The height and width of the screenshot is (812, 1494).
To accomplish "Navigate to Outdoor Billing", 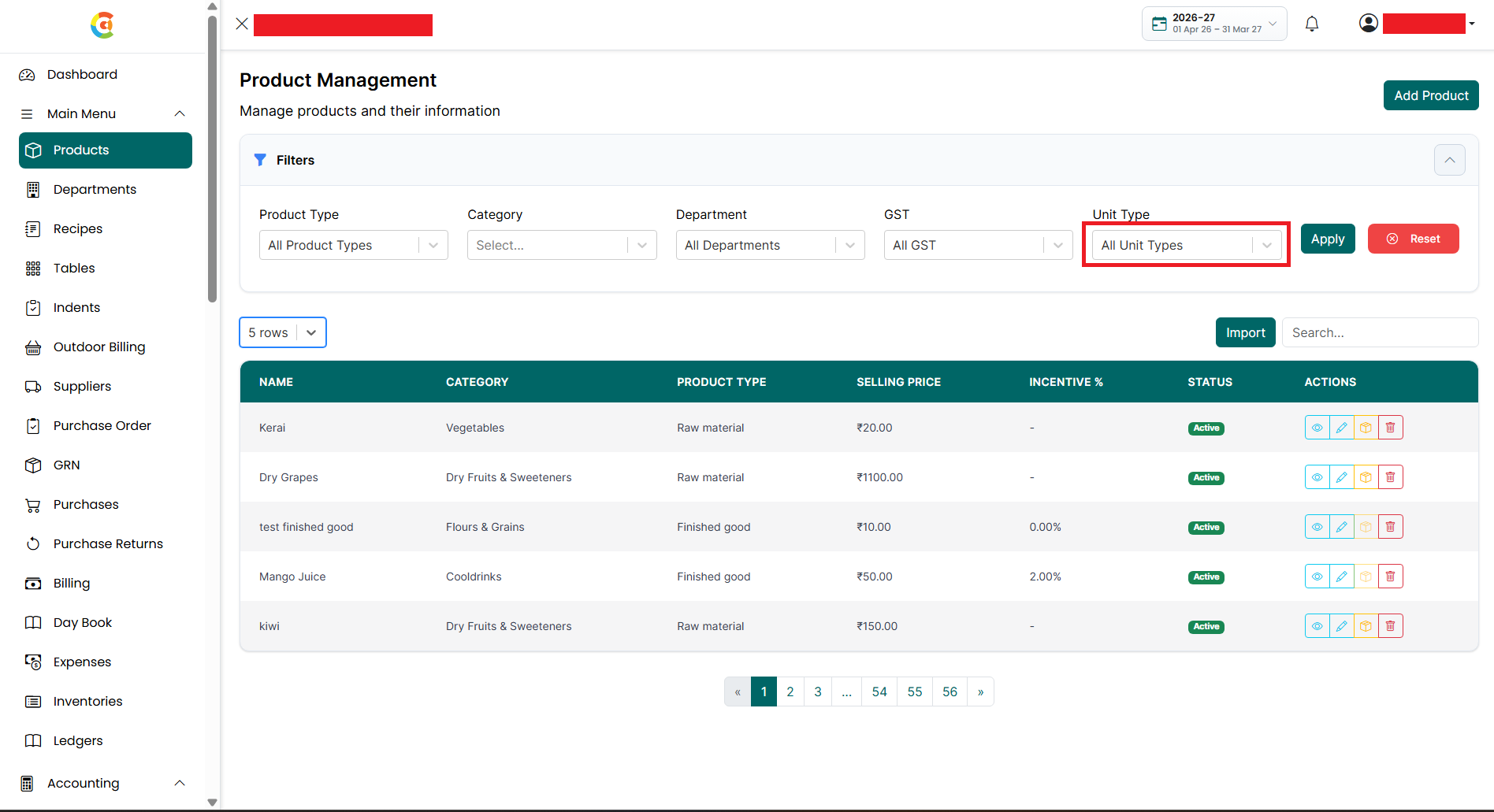I will pos(106,347).
